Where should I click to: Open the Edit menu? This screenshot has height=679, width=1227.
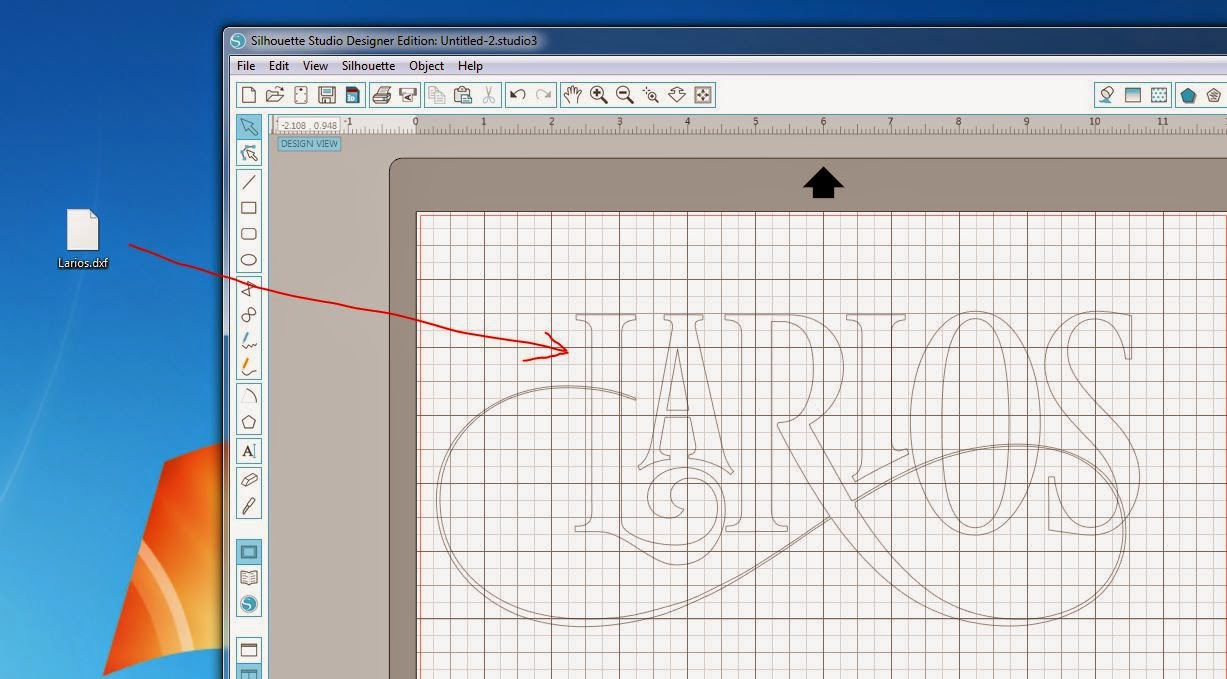coord(279,66)
